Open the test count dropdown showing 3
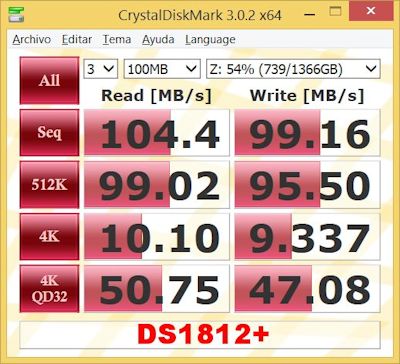The width and height of the screenshot is (400, 364). pos(100,69)
